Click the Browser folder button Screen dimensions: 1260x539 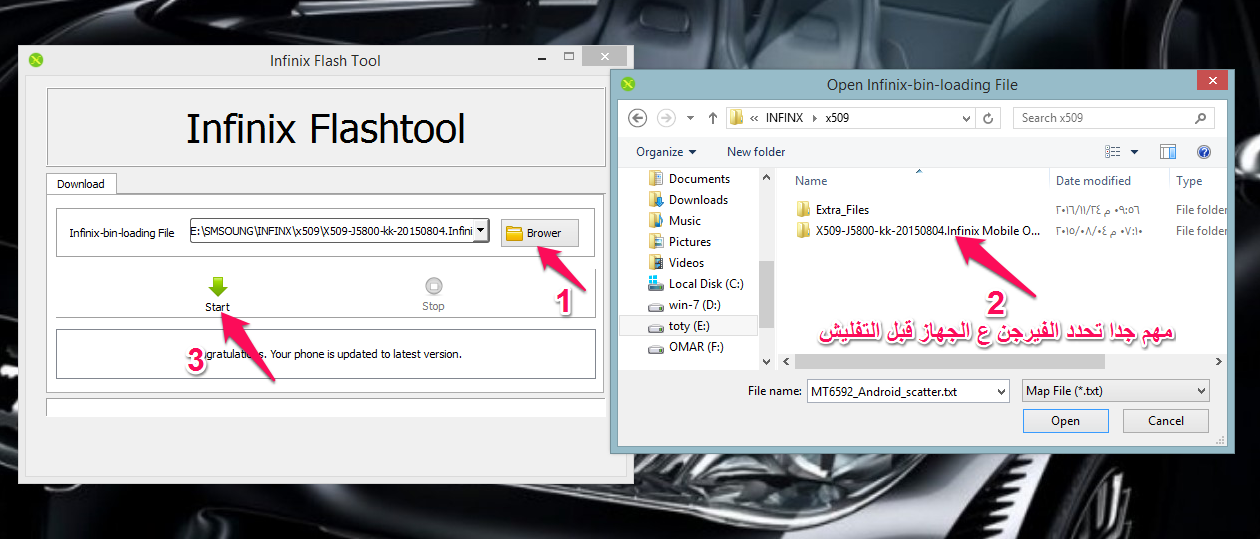[540, 233]
